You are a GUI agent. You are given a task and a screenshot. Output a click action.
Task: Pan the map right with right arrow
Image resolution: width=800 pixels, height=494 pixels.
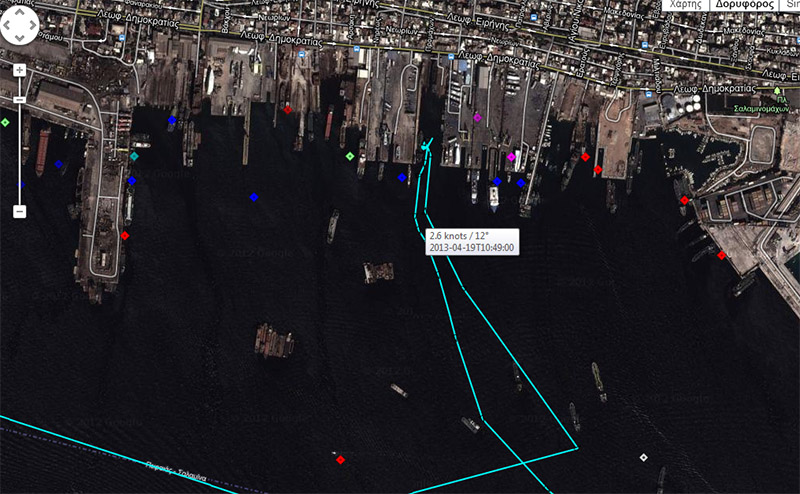pyautogui.click(x=39, y=27)
